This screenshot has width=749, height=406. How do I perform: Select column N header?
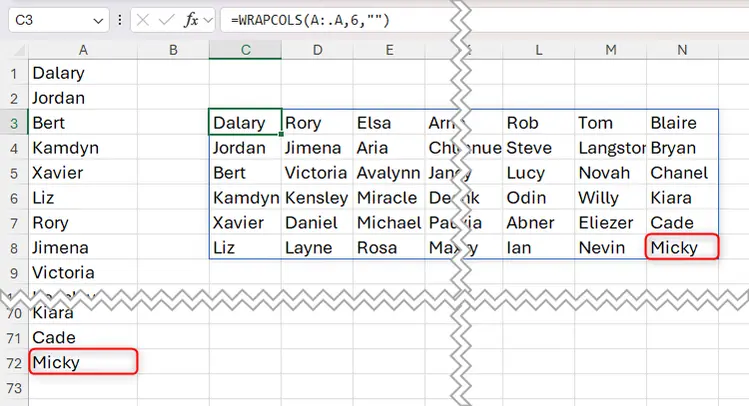[x=682, y=49]
